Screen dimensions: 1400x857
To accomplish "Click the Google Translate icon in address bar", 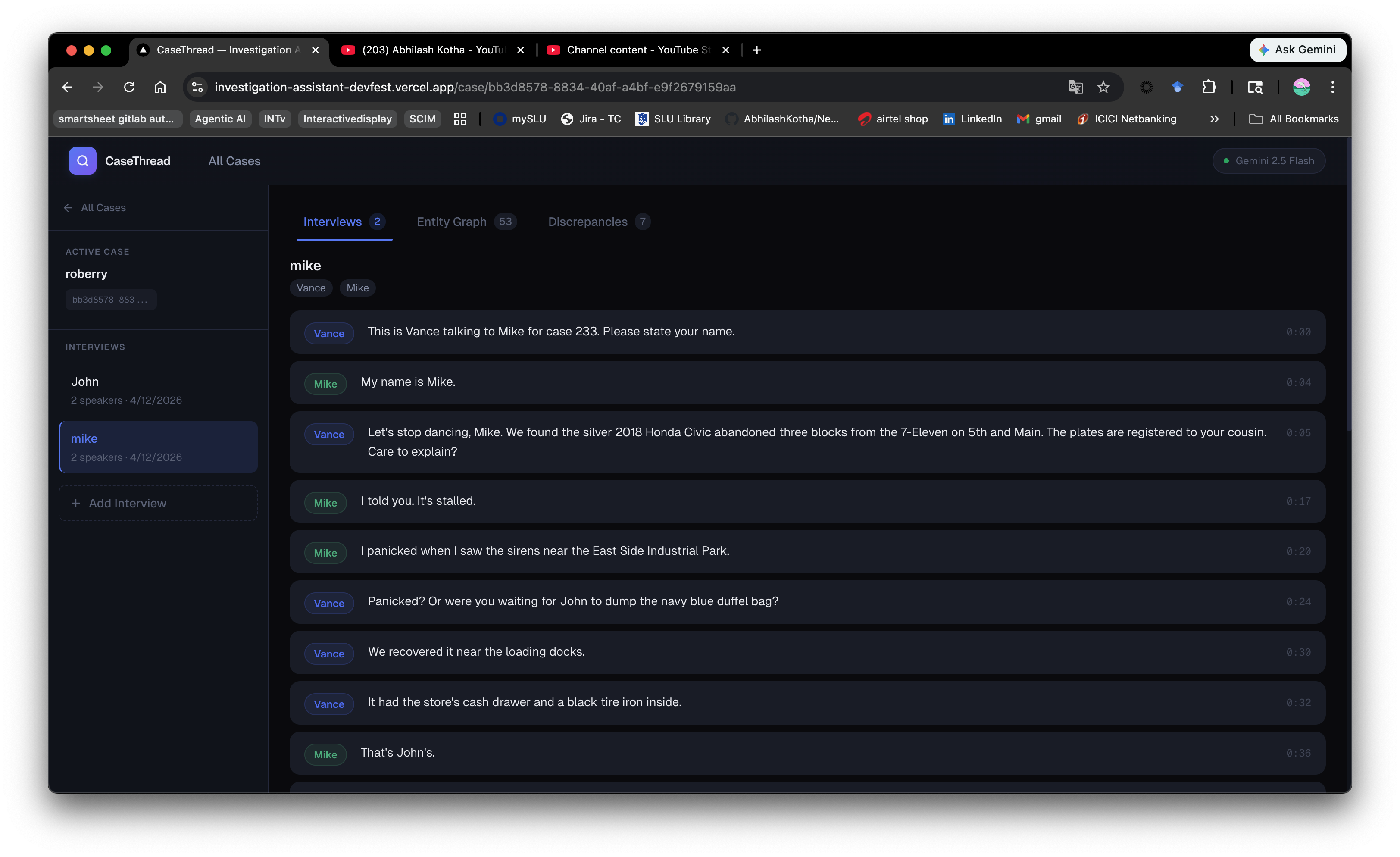I will click(1075, 87).
